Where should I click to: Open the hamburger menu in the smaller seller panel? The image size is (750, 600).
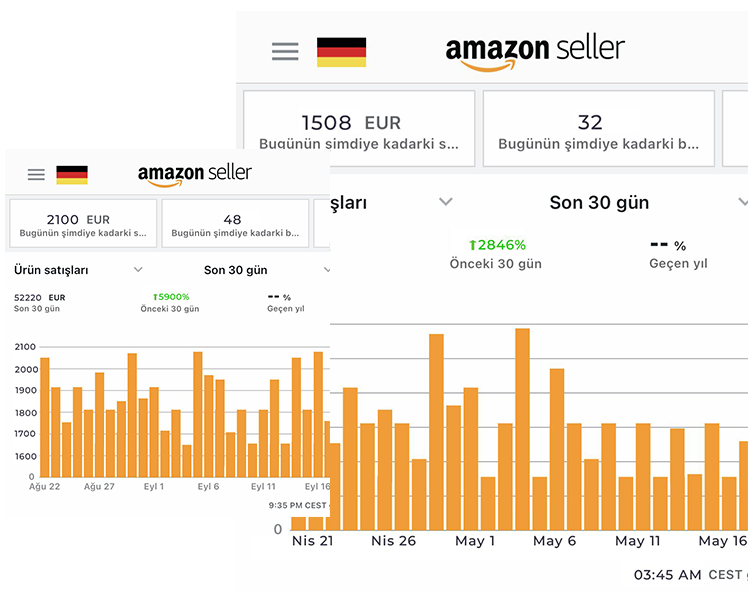click(x=36, y=175)
